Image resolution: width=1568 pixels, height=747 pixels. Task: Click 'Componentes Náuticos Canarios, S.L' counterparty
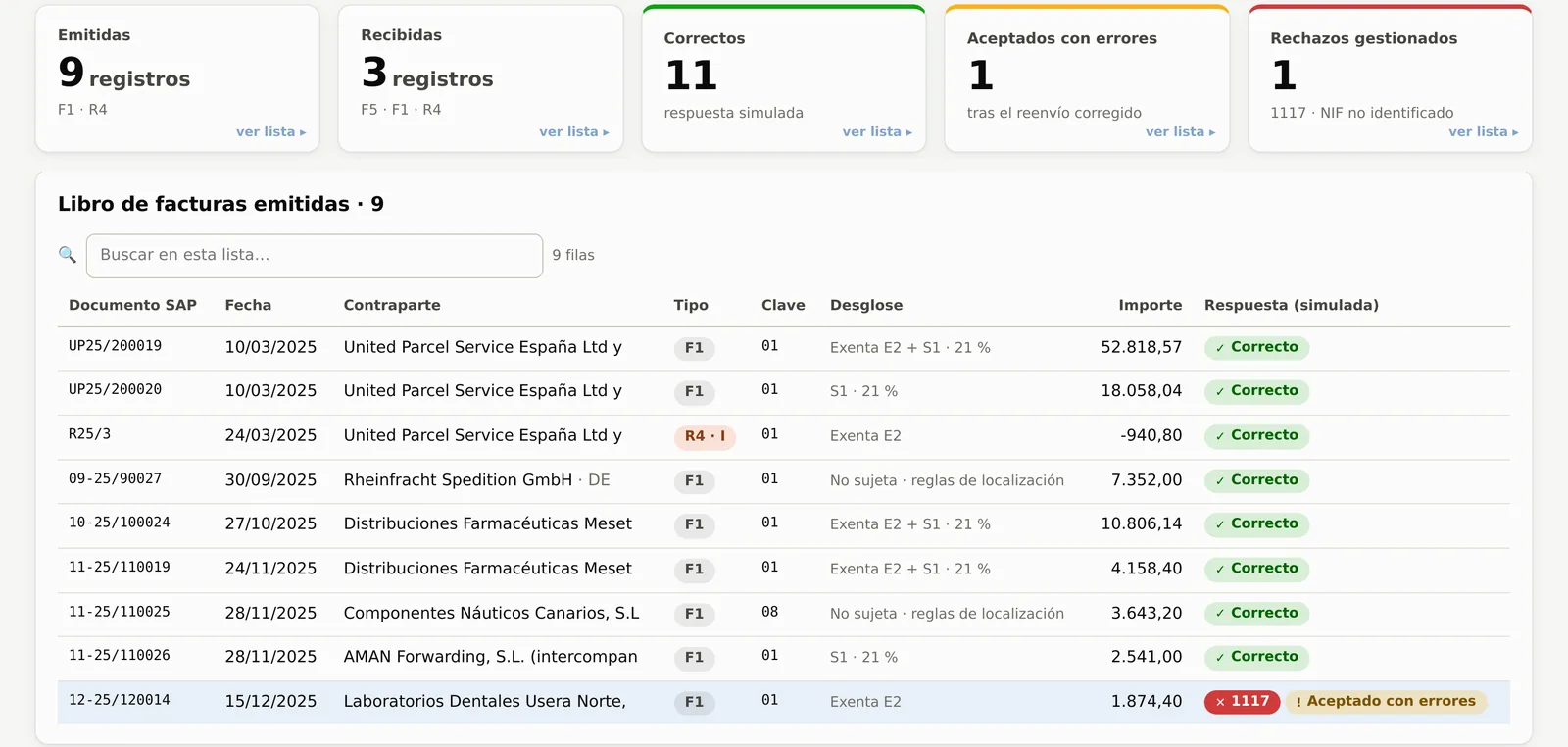pyautogui.click(x=491, y=613)
